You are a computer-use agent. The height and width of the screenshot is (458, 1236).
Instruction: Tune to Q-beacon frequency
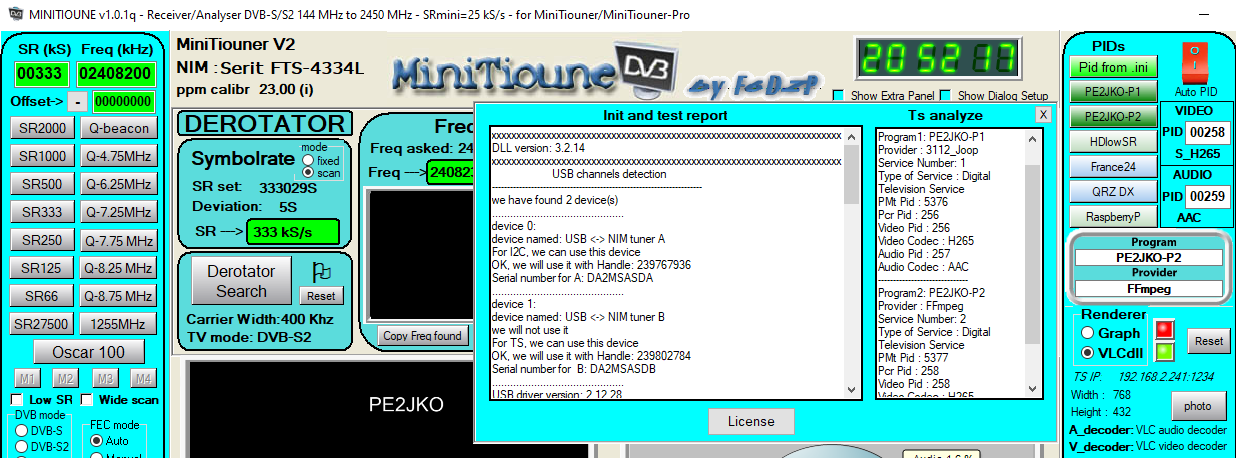[119, 128]
